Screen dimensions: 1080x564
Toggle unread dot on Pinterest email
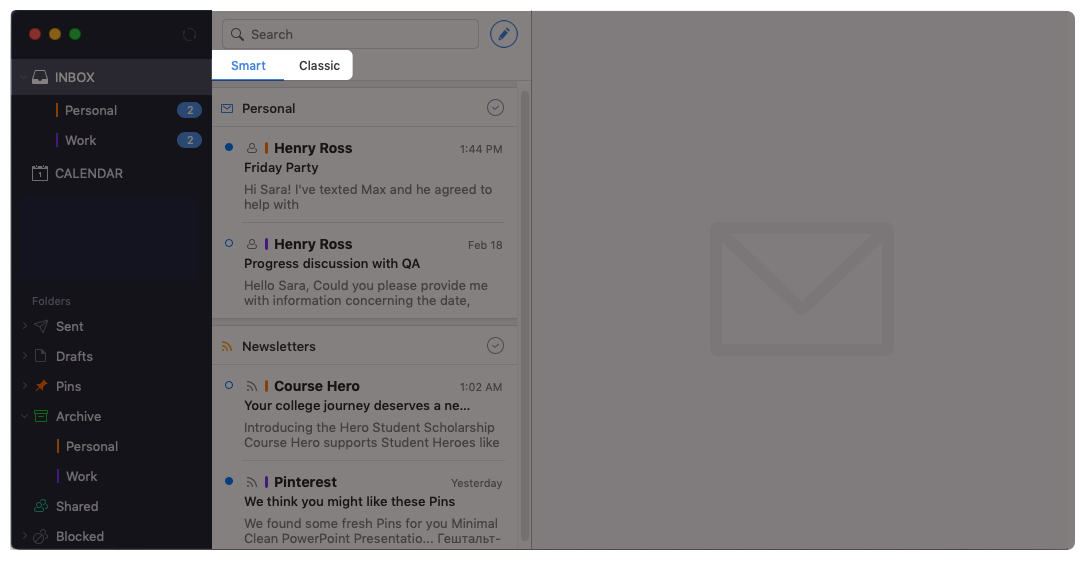point(229,481)
